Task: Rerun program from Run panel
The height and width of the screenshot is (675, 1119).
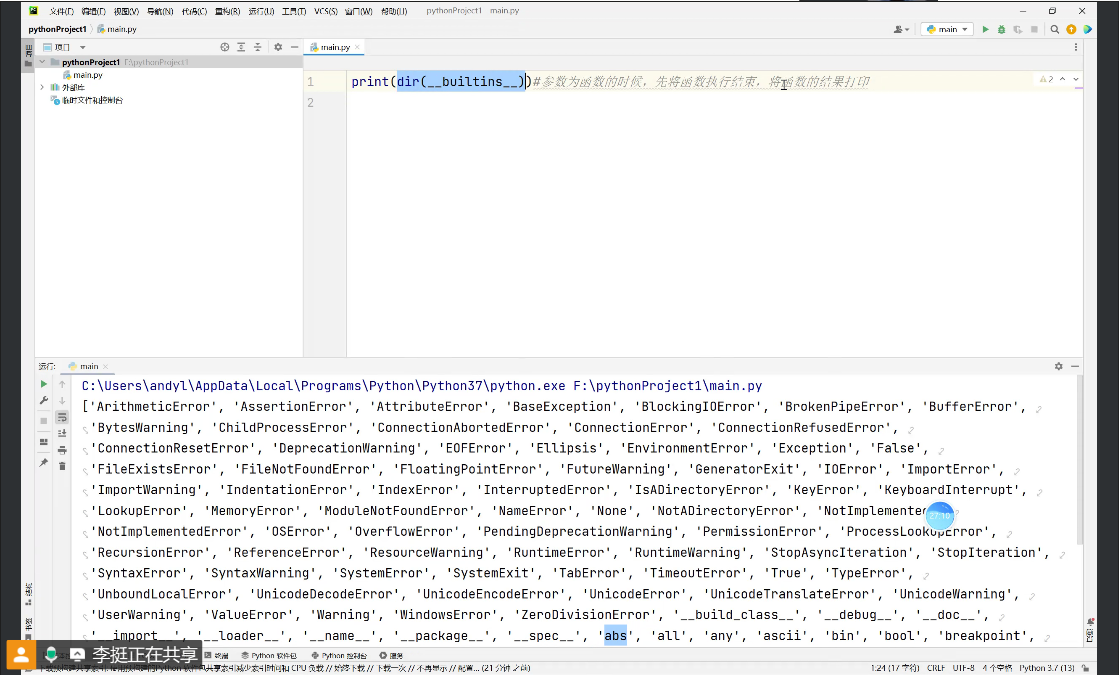Action: 44,384
